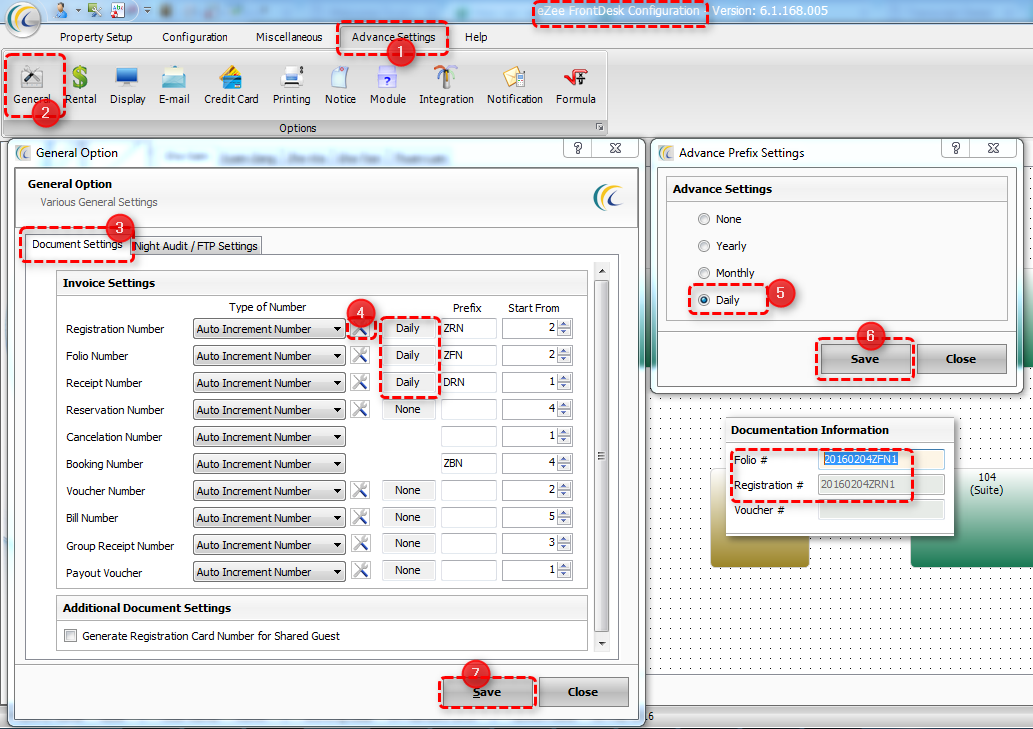This screenshot has width=1033, height=729.
Task: Increase Registration Number Start From value
Action: coord(564,324)
